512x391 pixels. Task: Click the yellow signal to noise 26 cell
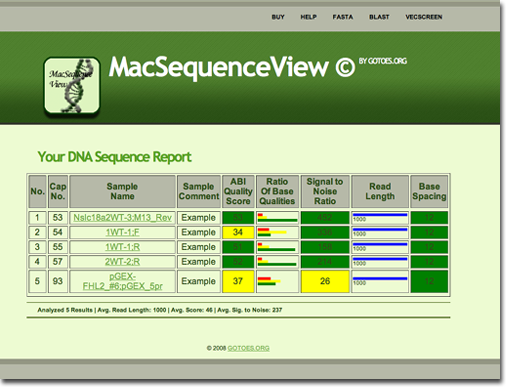coord(325,281)
